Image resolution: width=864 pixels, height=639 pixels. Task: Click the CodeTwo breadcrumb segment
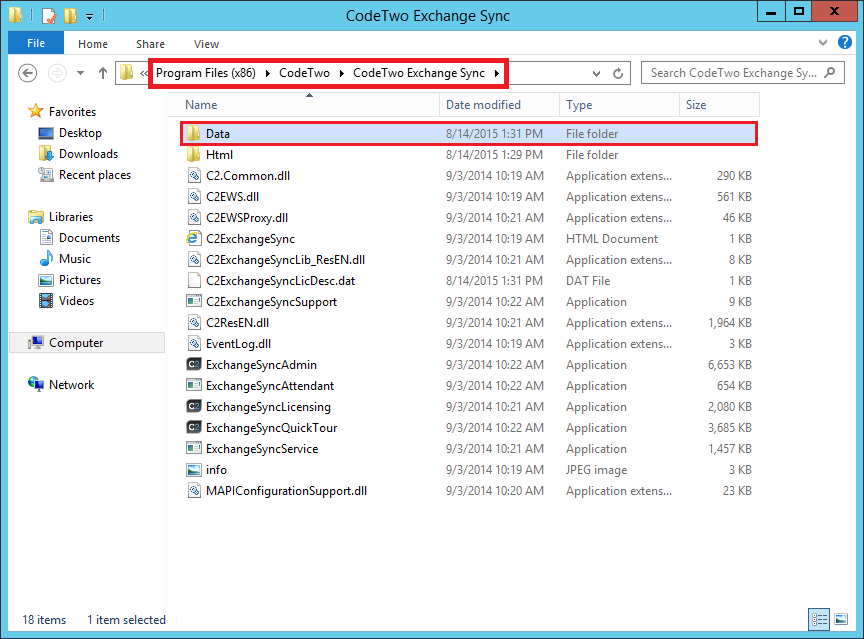(x=304, y=73)
